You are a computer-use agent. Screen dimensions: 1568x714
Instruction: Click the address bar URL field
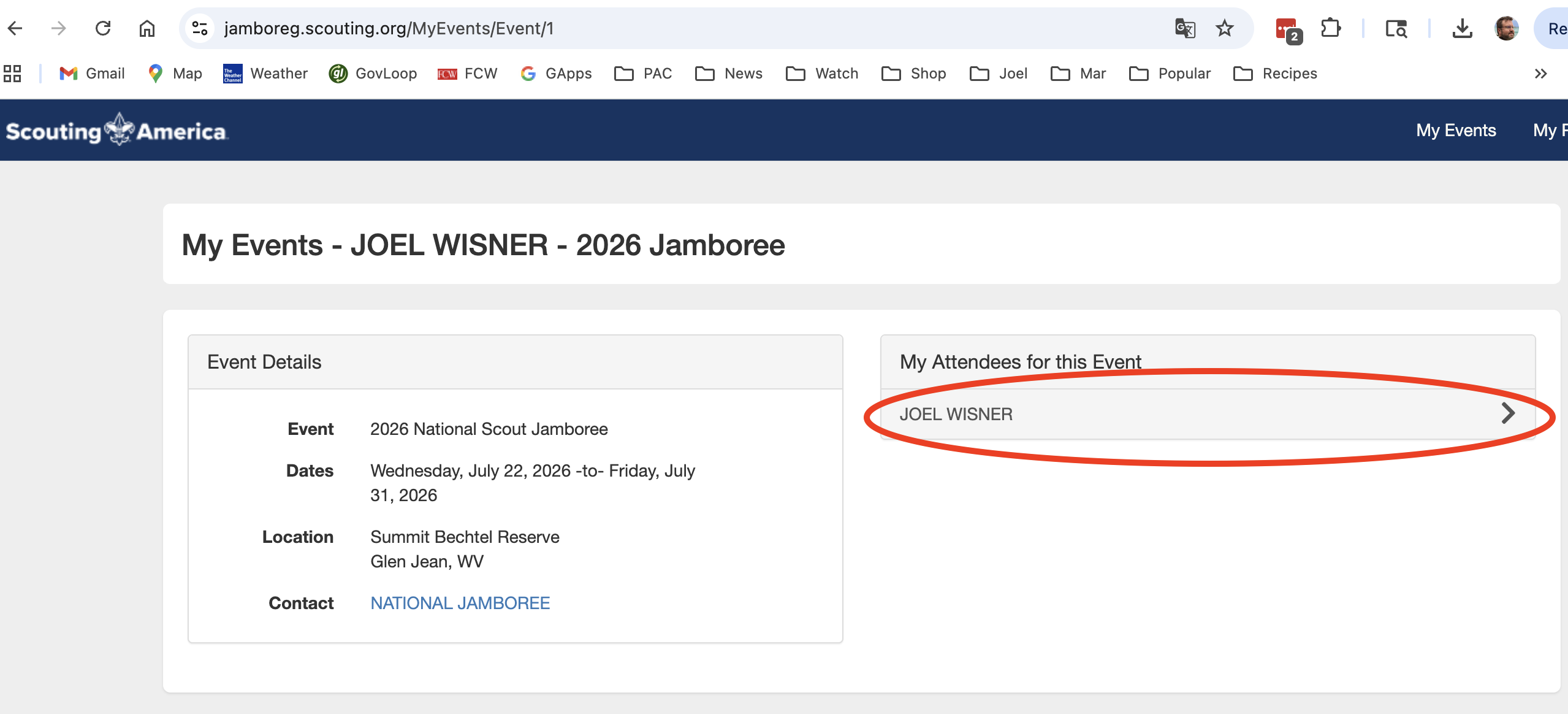(674, 28)
